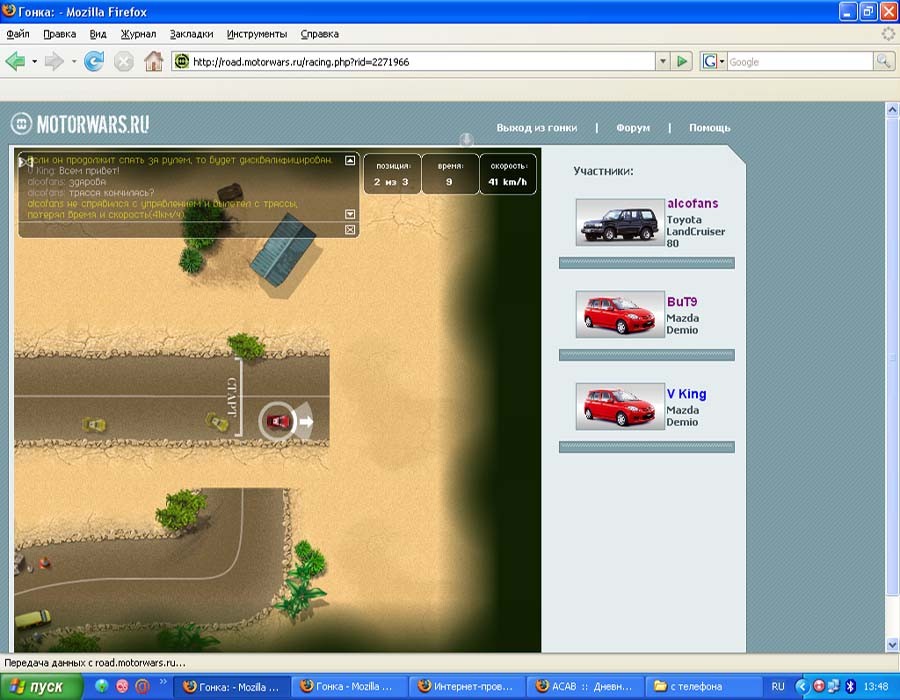The width and height of the screenshot is (900, 700).
Task: Click the progress bar under BuT9
Action: 647,355
